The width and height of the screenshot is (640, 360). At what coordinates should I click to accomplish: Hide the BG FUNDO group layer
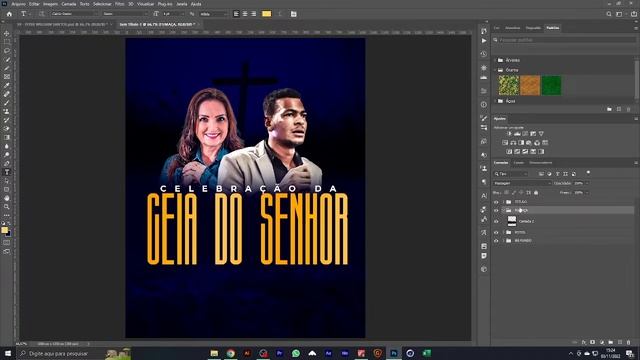point(496,241)
